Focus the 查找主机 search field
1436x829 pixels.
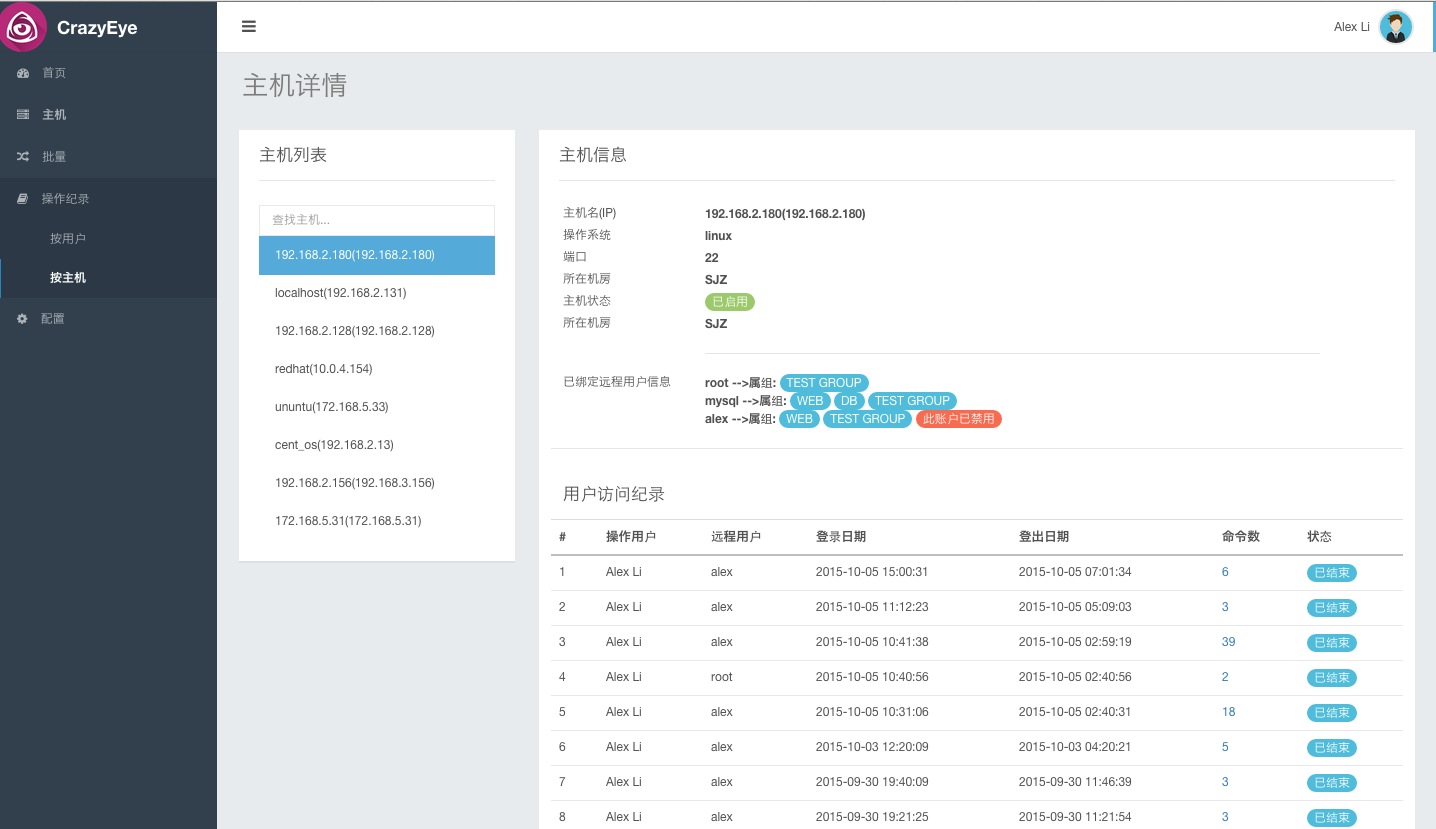point(377,220)
